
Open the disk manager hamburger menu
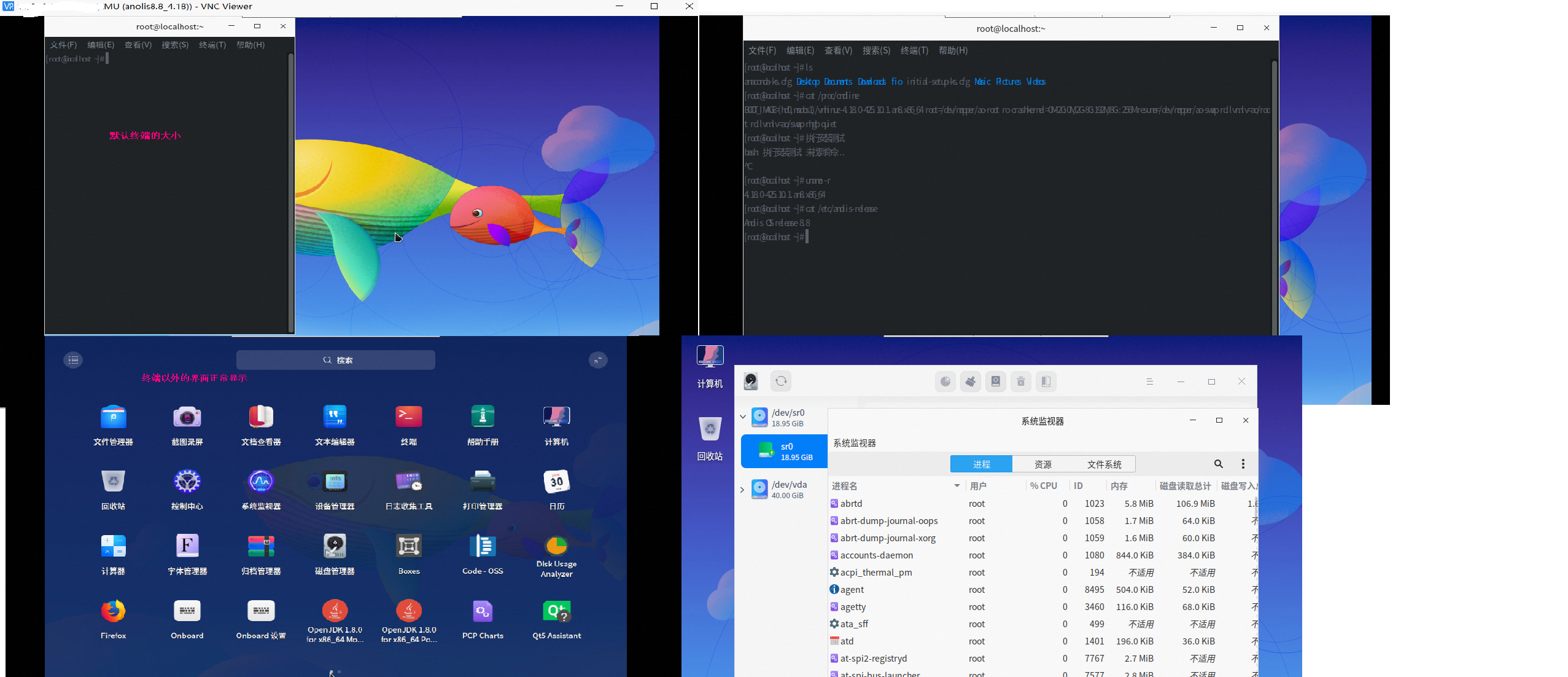[x=1149, y=382]
